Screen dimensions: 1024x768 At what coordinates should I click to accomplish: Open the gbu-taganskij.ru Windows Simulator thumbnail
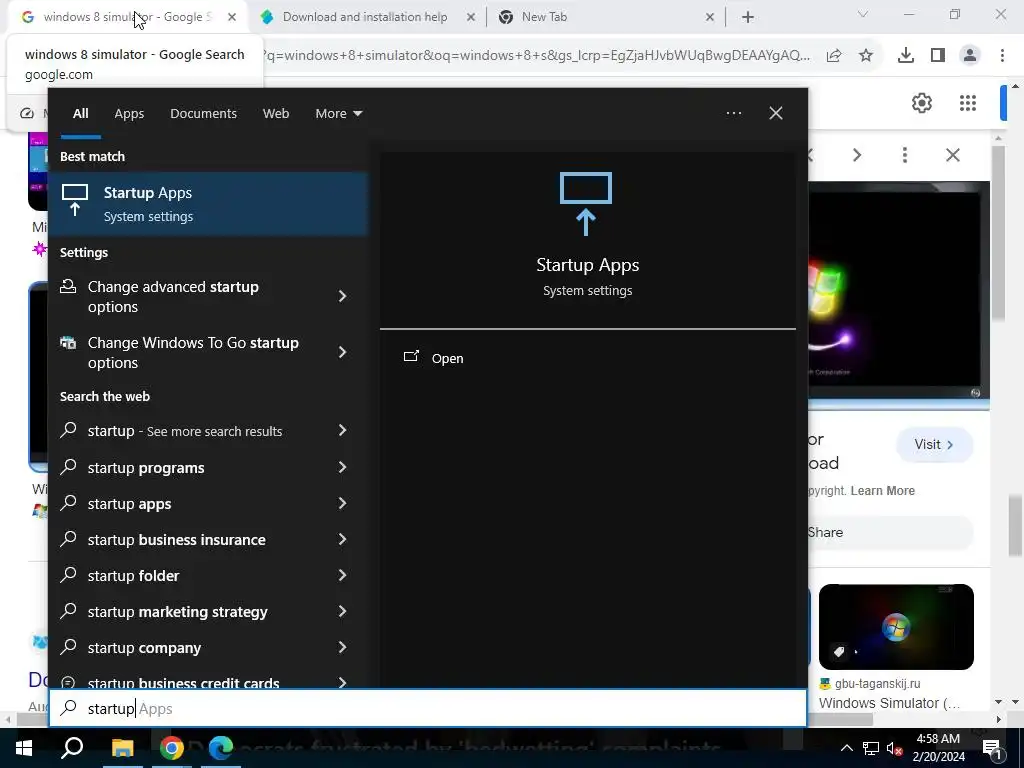(896, 627)
